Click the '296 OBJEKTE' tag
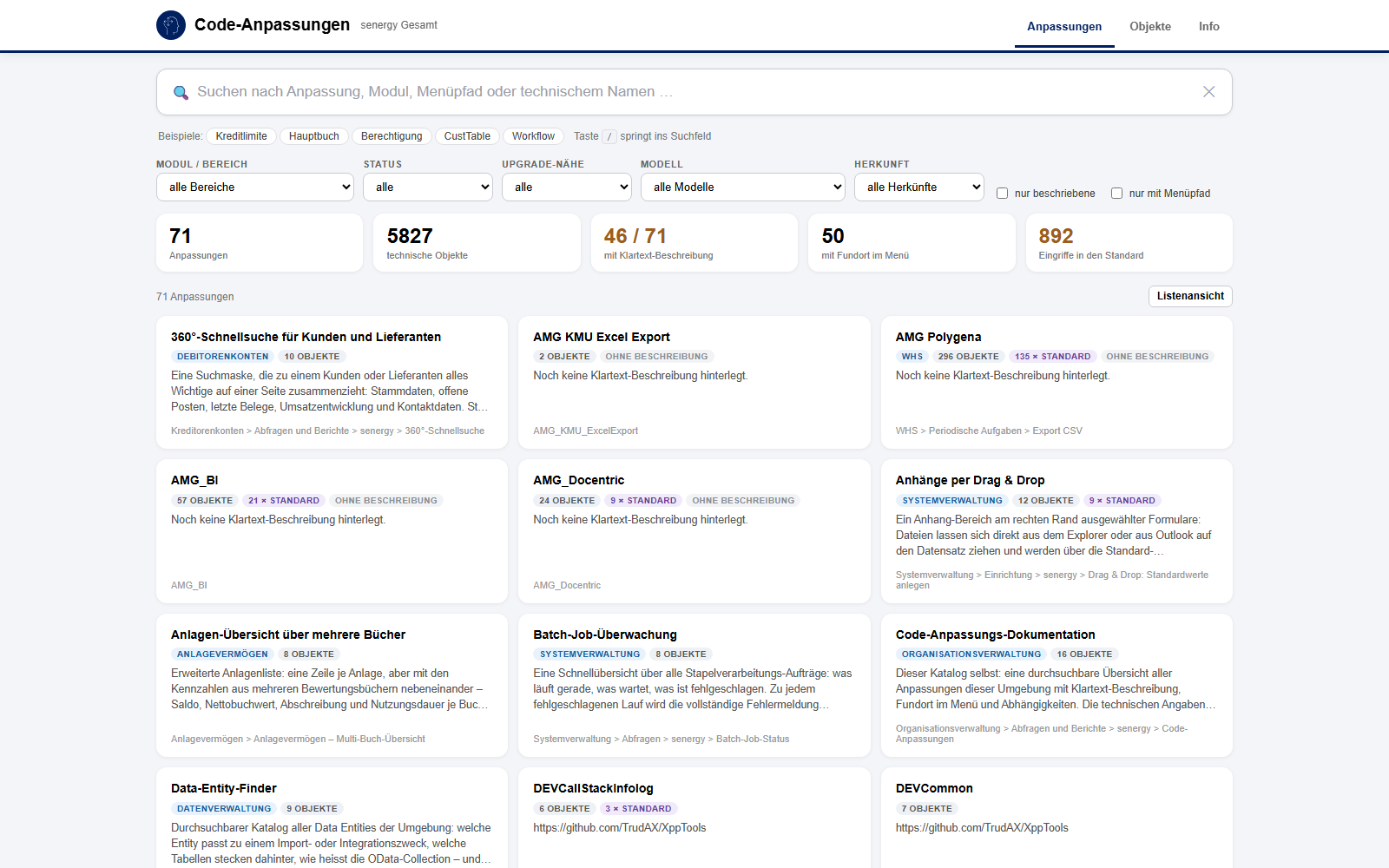The width and height of the screenshot is (1389, 868). click(x=969, y=357)
